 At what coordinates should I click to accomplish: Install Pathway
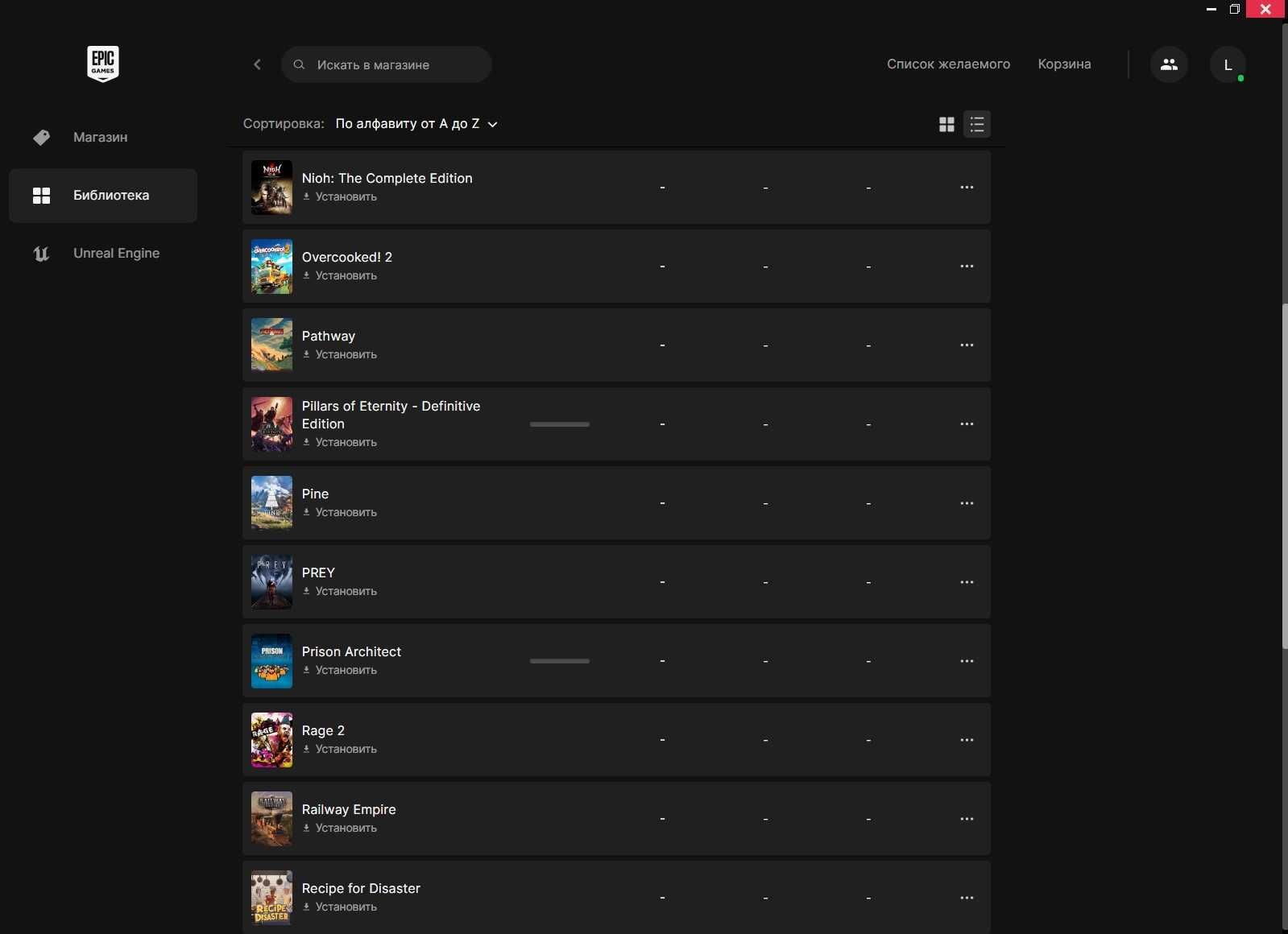(x=340, y=355)
